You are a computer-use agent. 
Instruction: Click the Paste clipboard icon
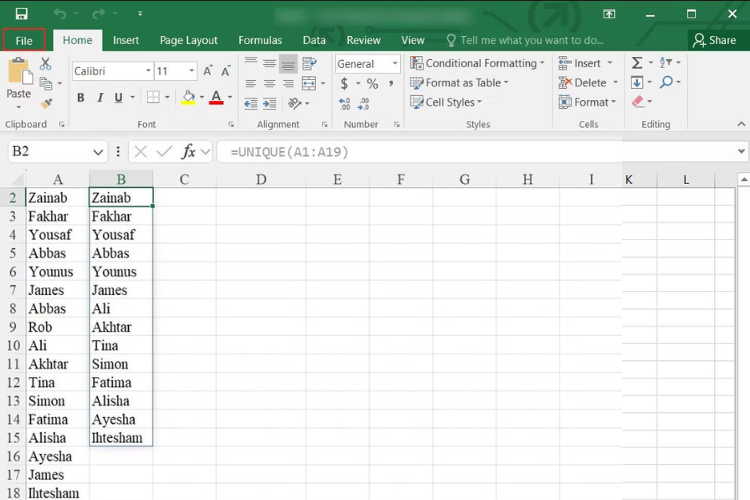19,71
